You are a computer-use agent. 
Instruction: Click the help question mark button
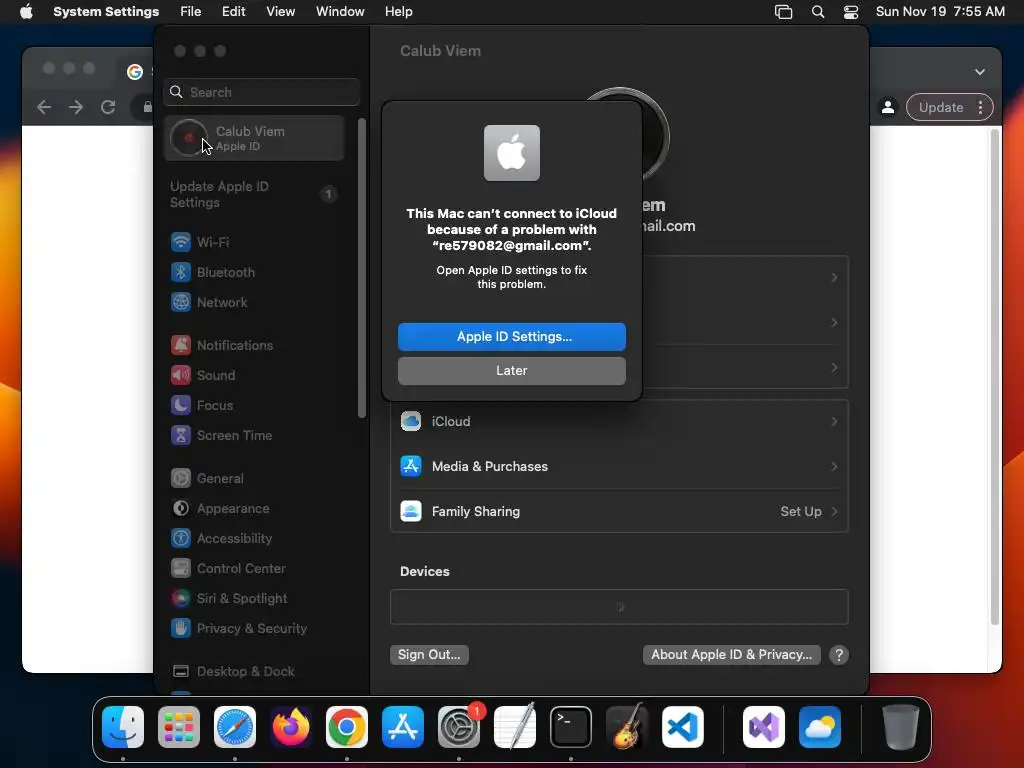(x=839, y=655)
